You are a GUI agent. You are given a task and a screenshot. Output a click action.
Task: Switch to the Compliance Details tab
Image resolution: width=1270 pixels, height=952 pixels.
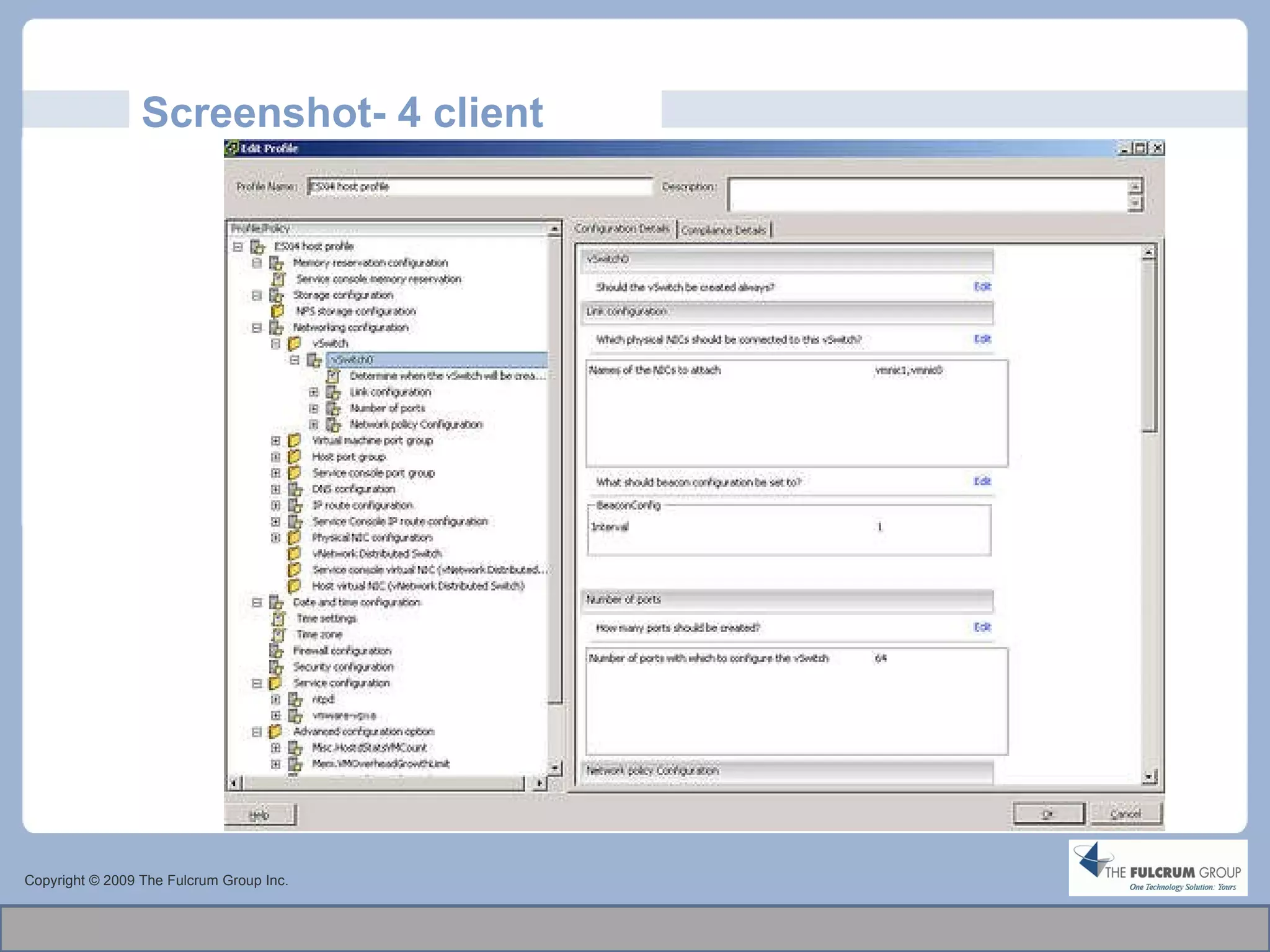click(724, 230)
